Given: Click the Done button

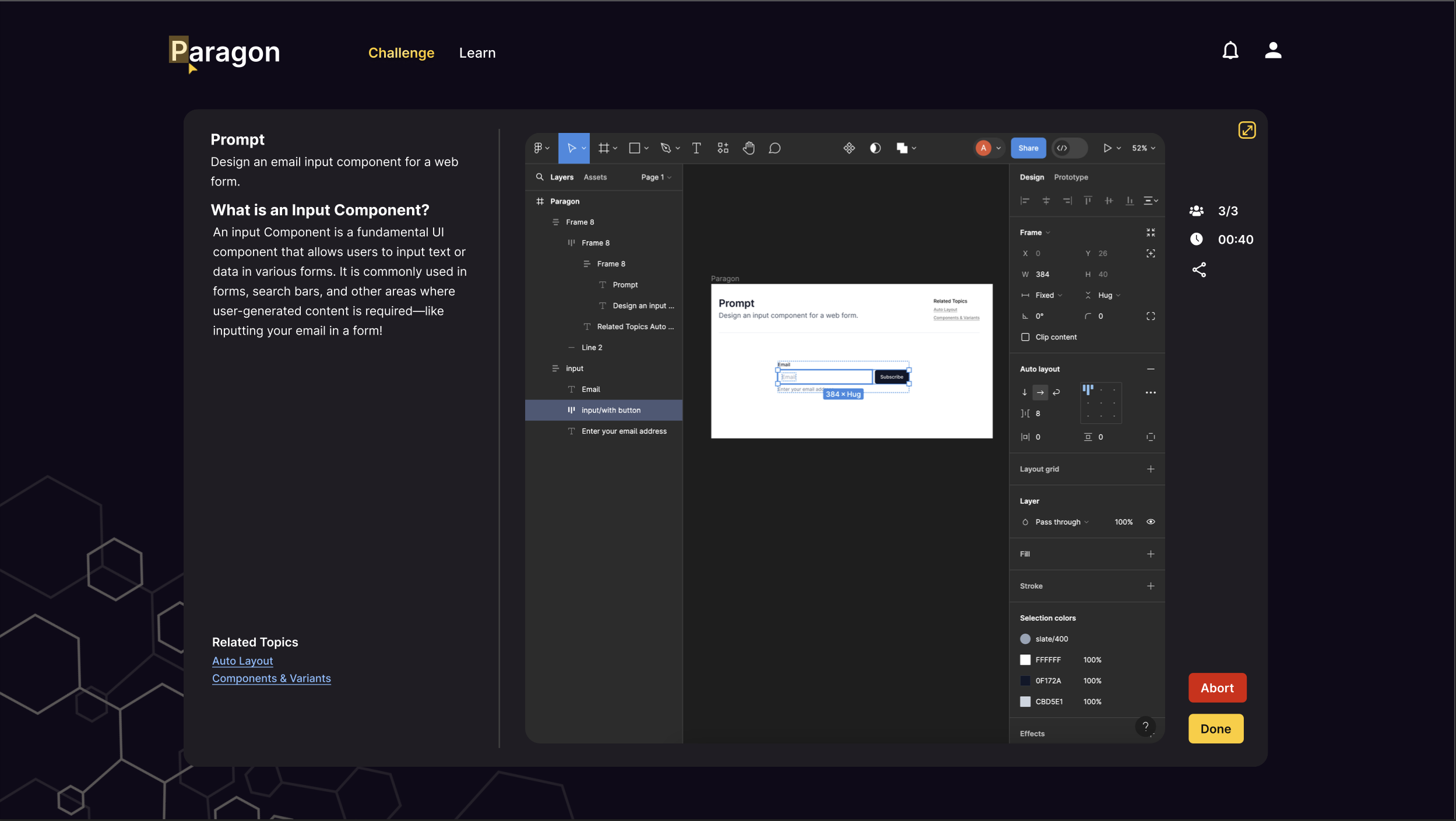Looking at the screenshot, I should tap(1216, 729).
